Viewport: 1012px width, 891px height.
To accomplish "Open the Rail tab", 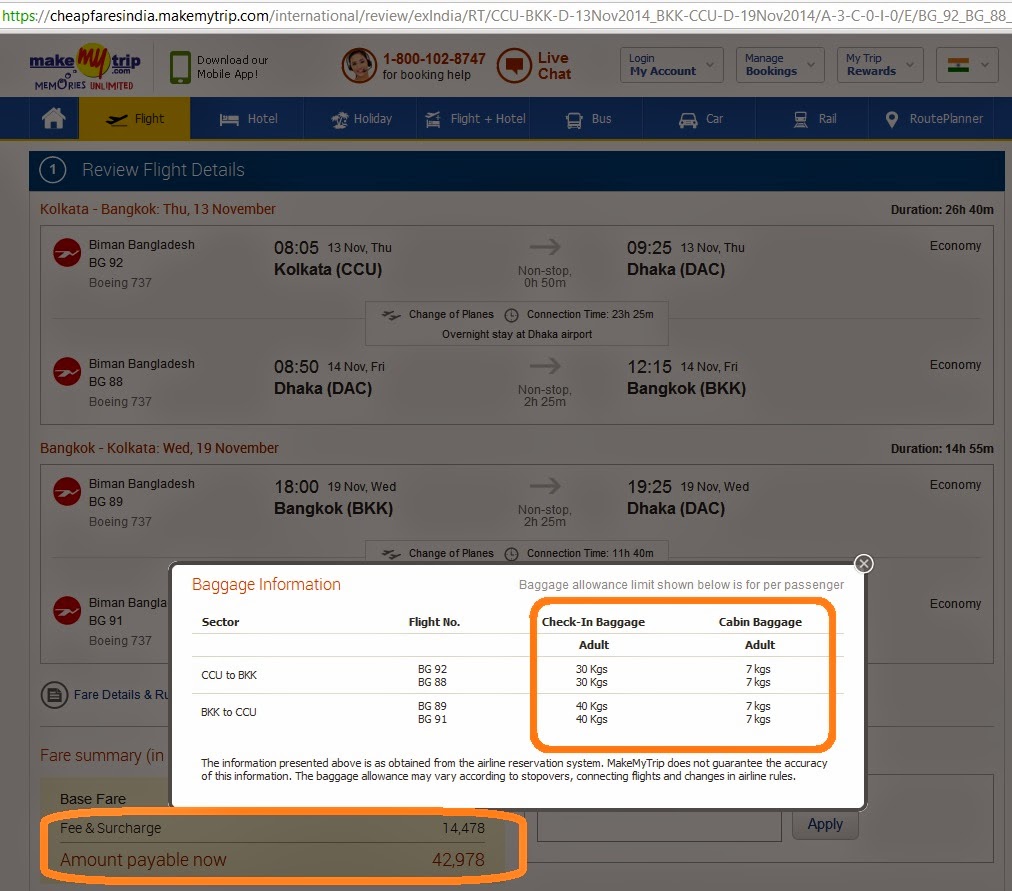I will [x=813, y=119].
